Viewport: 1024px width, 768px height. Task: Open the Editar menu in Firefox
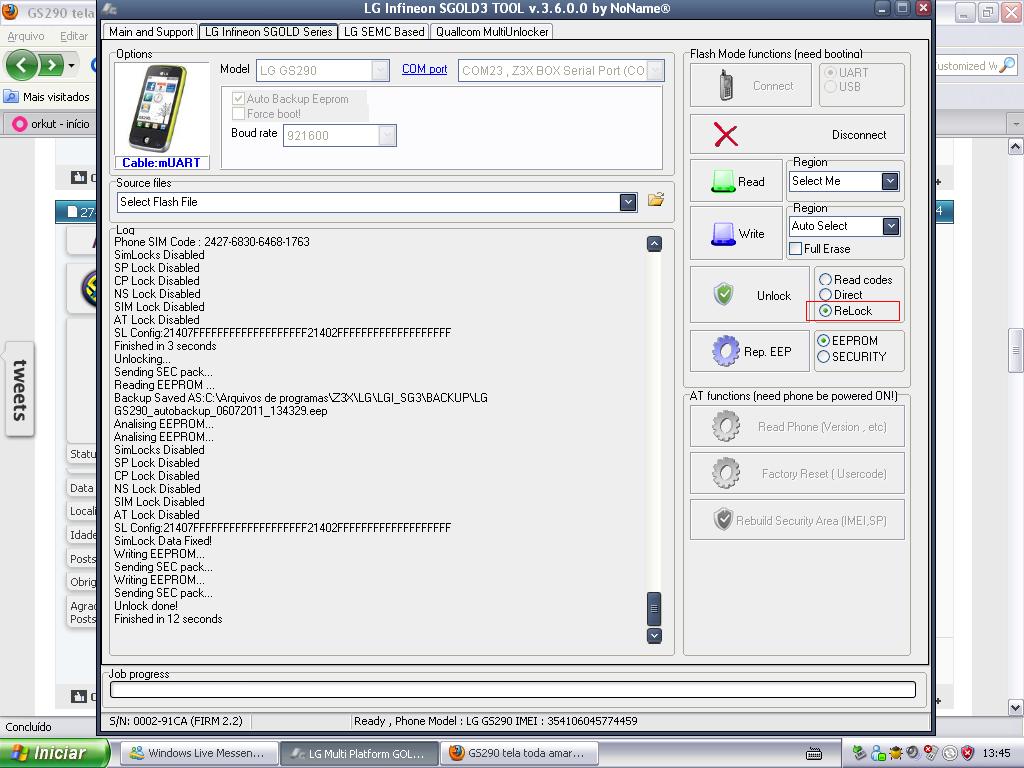point(74,36)
